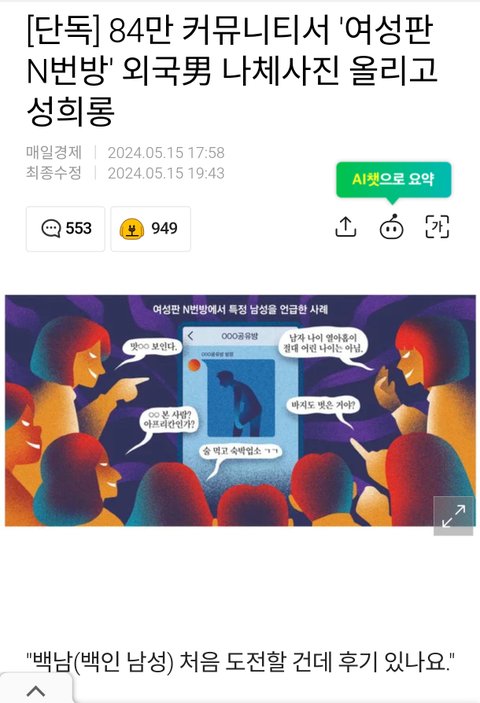Image resolution: width=480 pixels, height=703 pixels.
Task: Select the 2024.05.15 17:58 publish time
Action: (166, 152)
